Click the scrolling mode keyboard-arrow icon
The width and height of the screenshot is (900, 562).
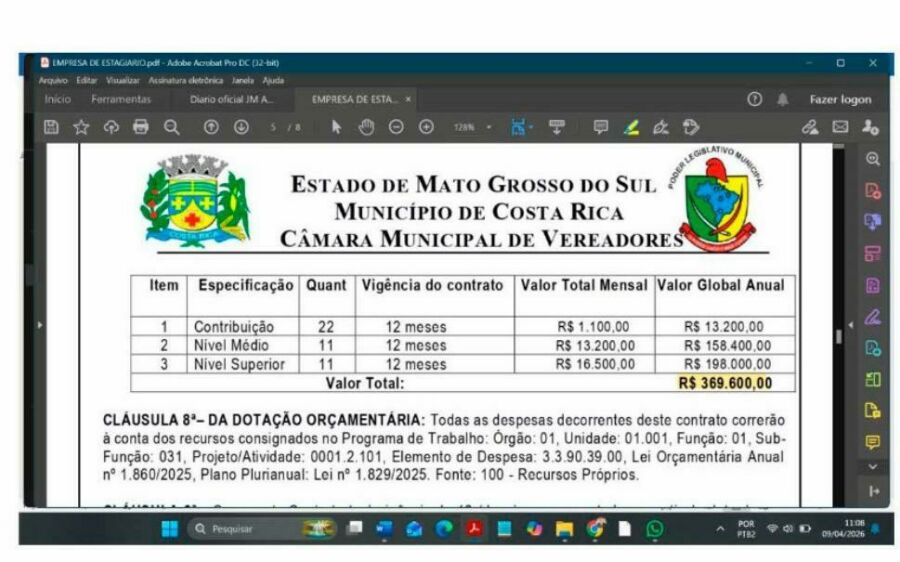556,127
